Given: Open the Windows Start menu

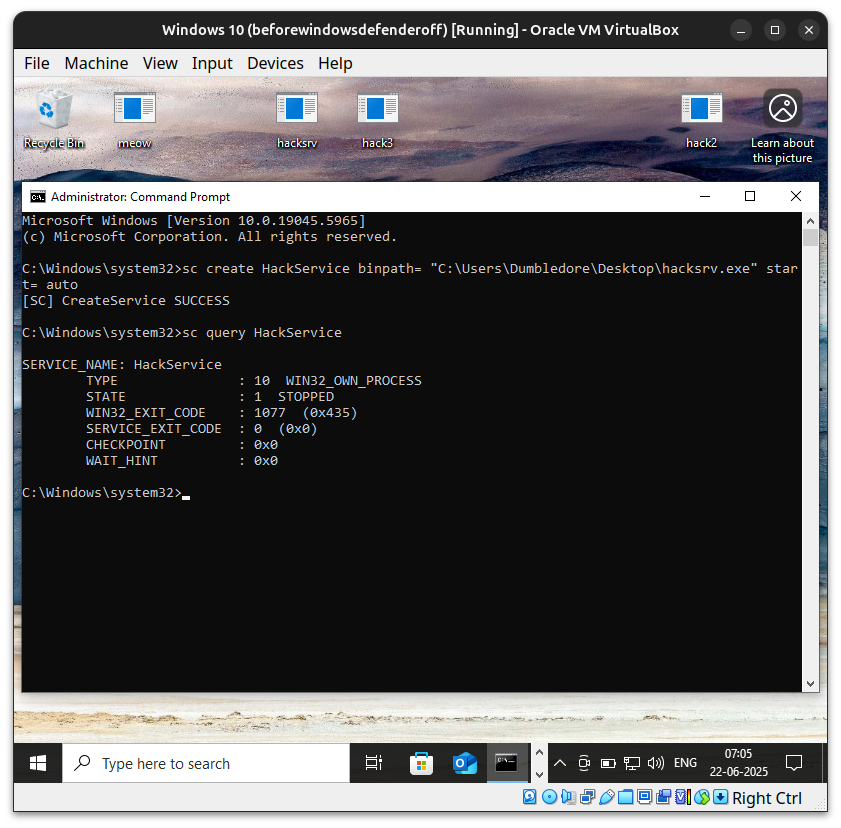Looking at the screenshot, I should pyautogui.click(x=38, y=763).
